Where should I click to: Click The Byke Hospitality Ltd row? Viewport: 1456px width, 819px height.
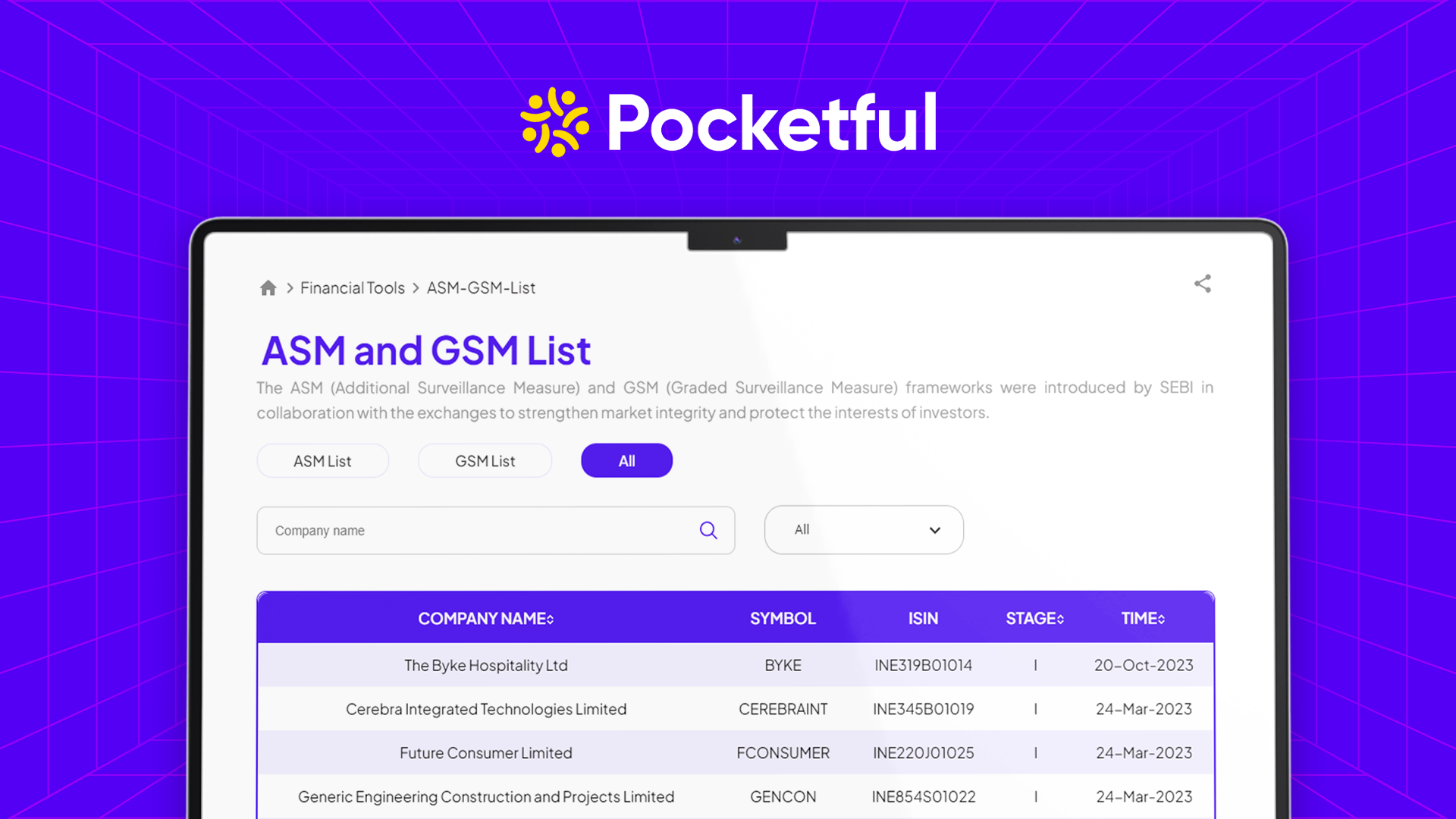click(x=485, y=665)
